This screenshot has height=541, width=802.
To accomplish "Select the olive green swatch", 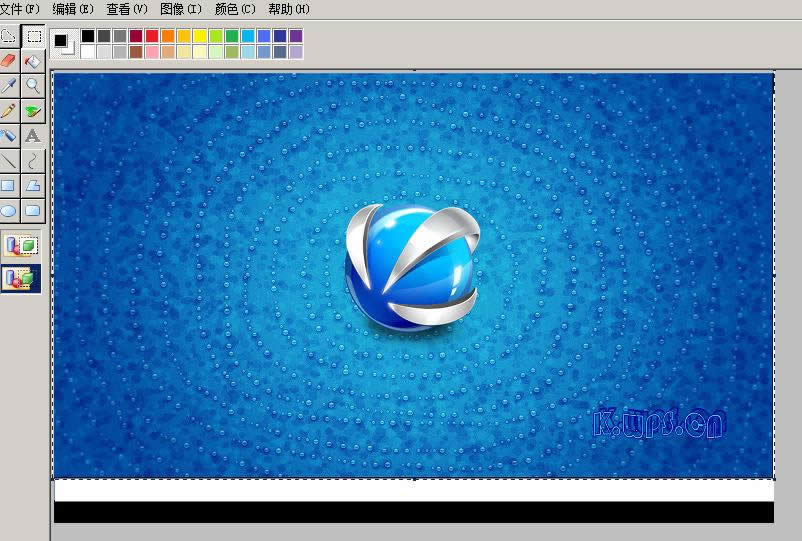I will (x=232, y=52).
